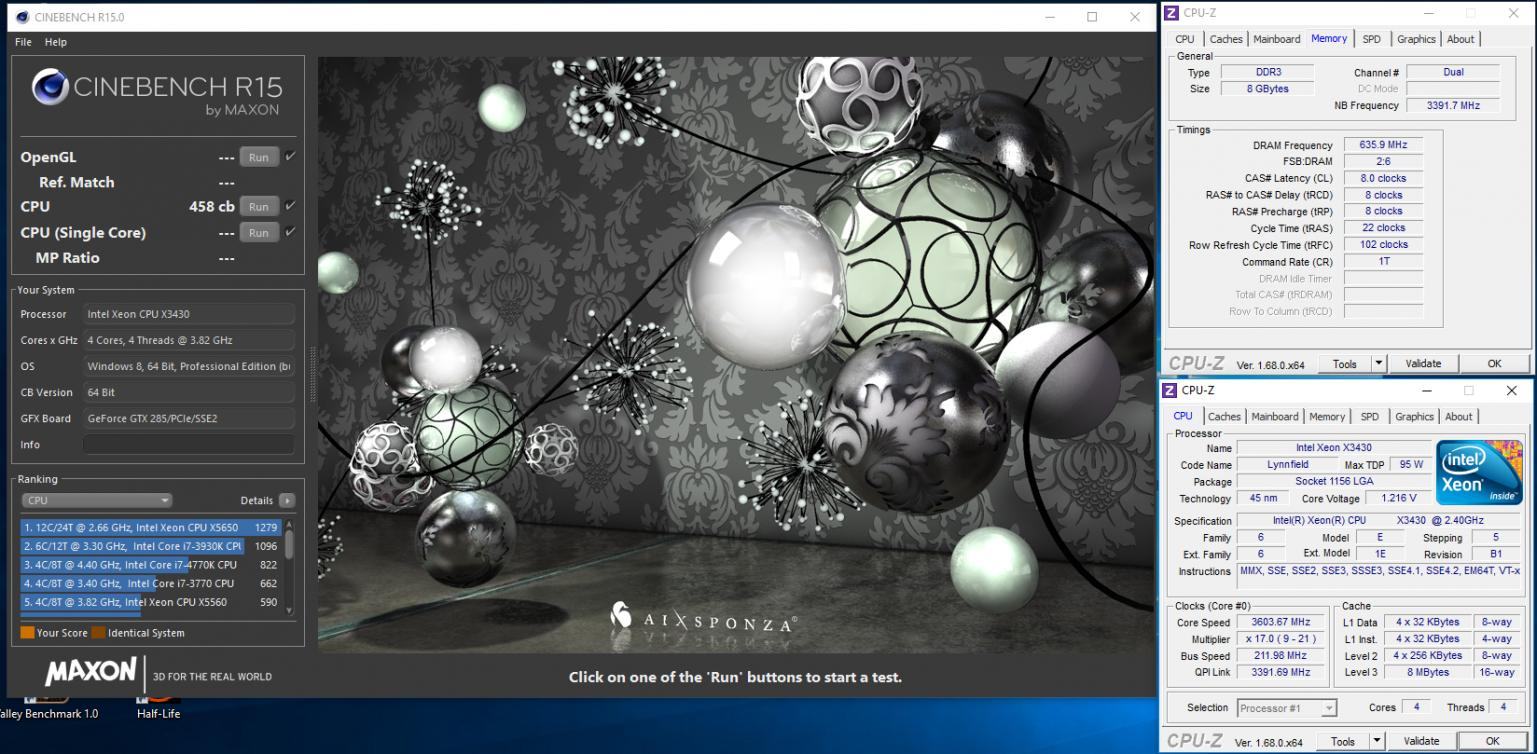Click the DRAM Frequency value field

coord(1383,145)
